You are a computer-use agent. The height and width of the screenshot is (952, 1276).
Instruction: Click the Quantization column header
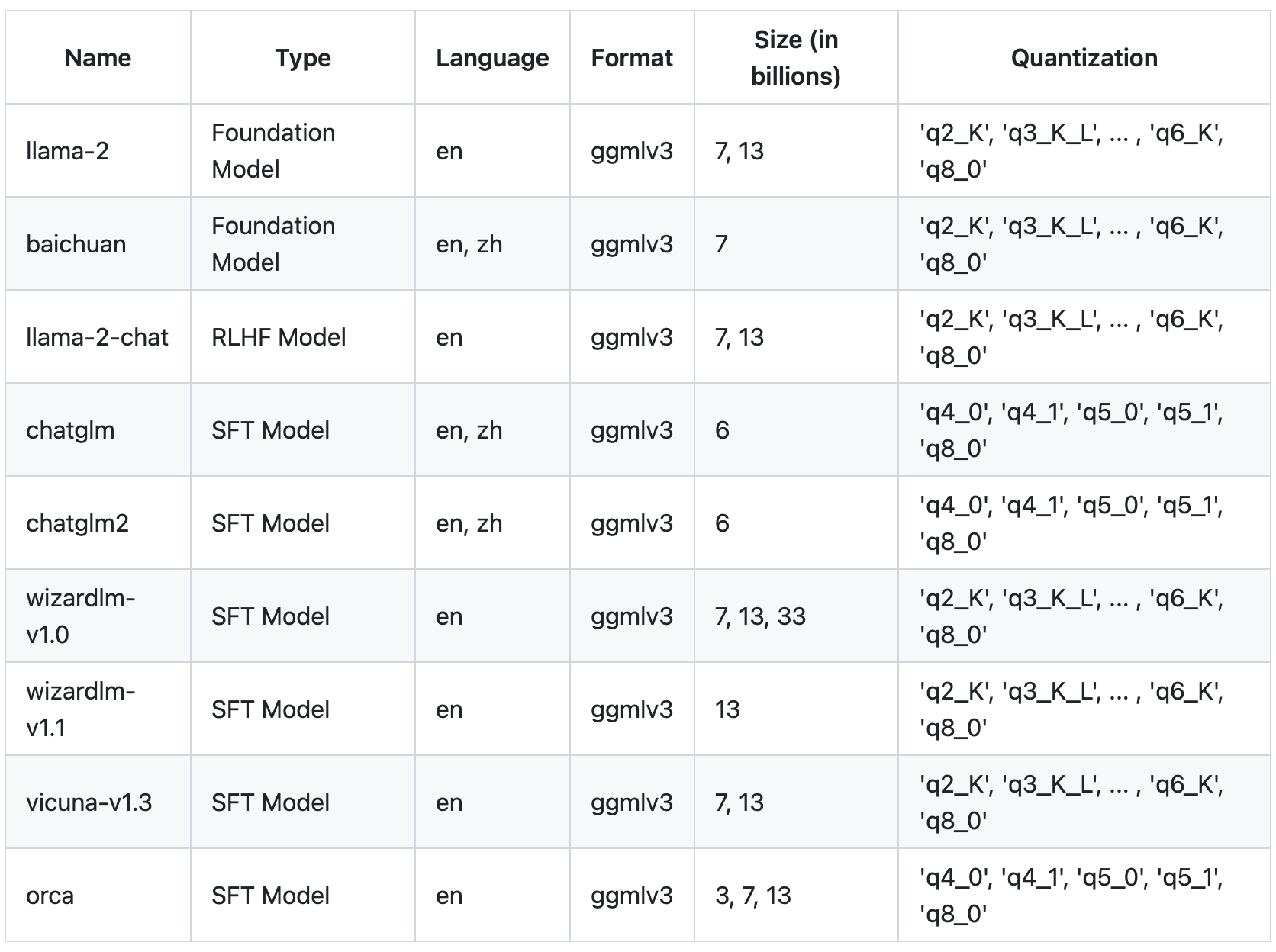pos(1084,58)
